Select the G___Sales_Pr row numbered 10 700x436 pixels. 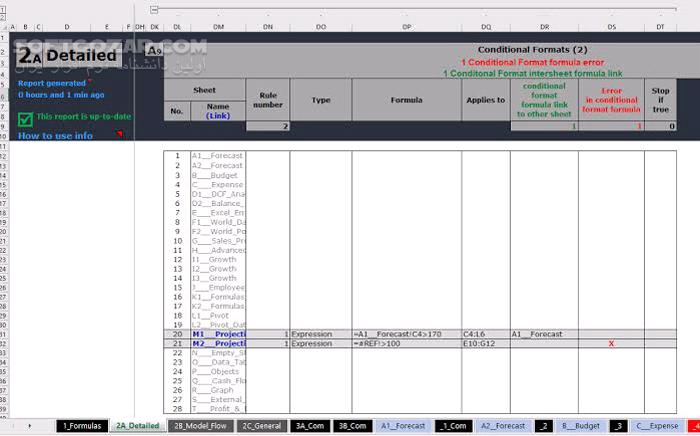click(218, 241)
